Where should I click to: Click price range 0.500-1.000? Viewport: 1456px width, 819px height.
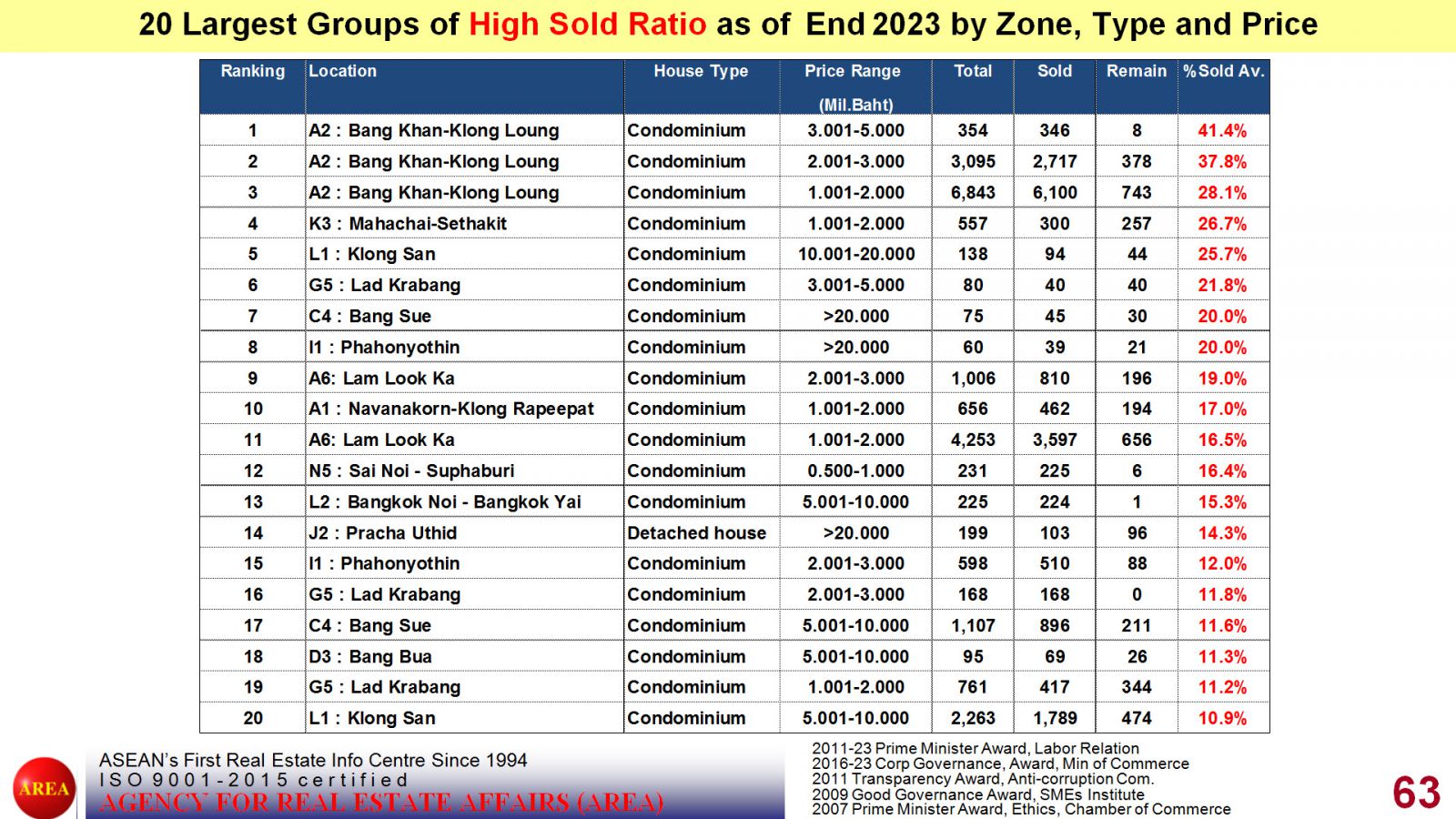point(856,470)
